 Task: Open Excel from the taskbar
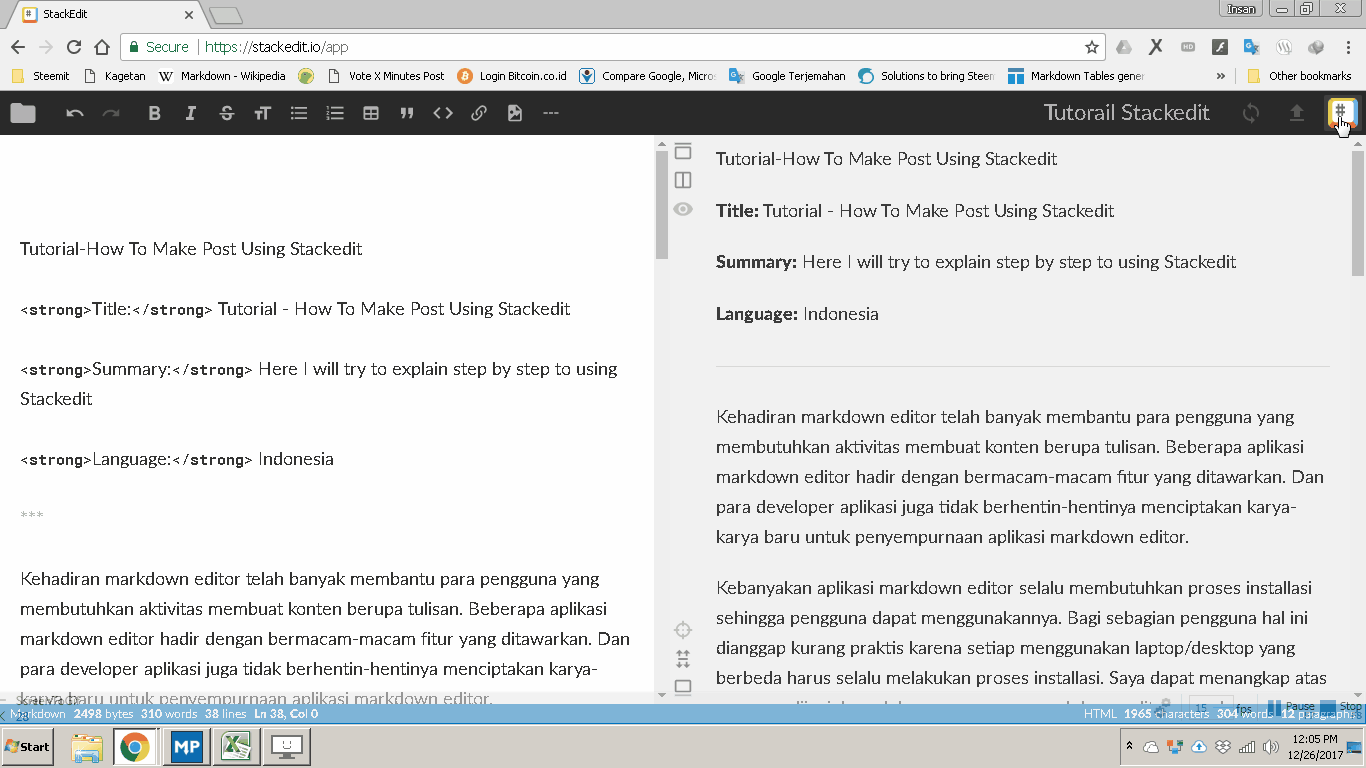click(x=236, y=747)
